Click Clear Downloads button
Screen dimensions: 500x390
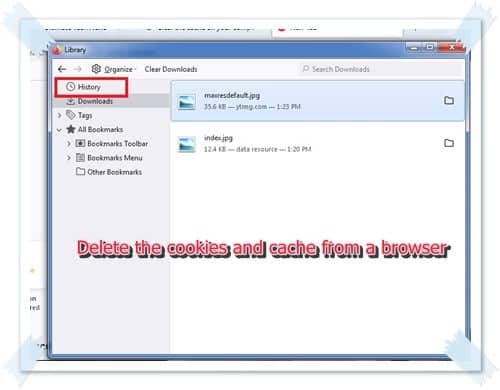tap(171, 69)
